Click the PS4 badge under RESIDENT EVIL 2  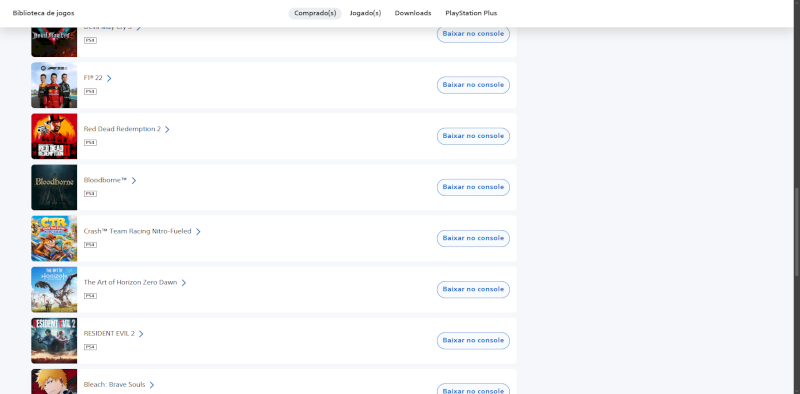tap(90, 347)
